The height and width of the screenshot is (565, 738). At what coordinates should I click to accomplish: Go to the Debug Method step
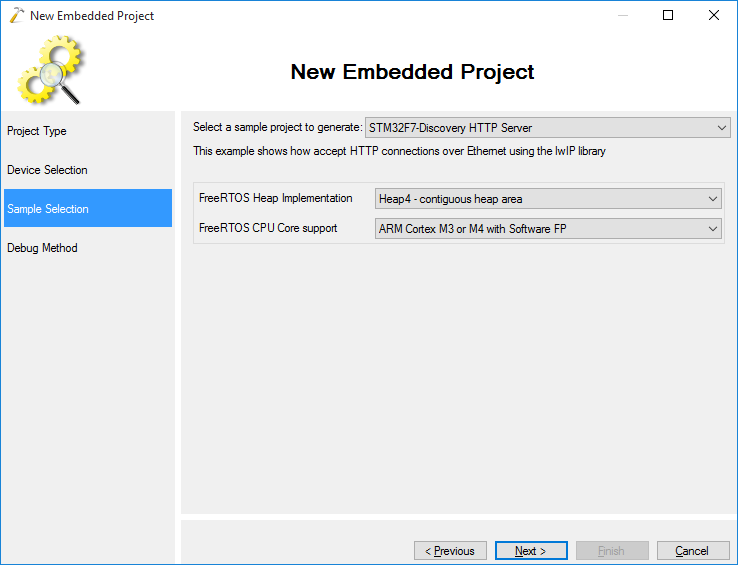click(x=42, y=248)
